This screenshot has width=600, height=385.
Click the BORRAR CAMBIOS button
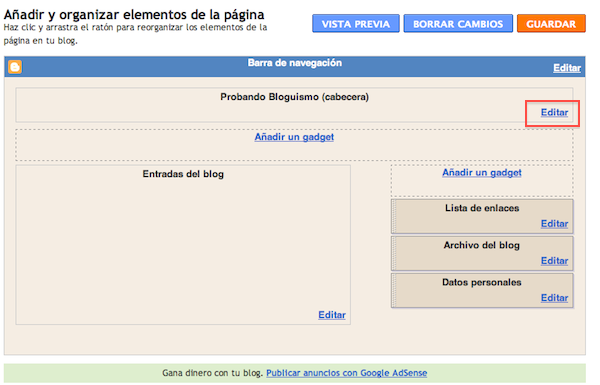point(458,24)
